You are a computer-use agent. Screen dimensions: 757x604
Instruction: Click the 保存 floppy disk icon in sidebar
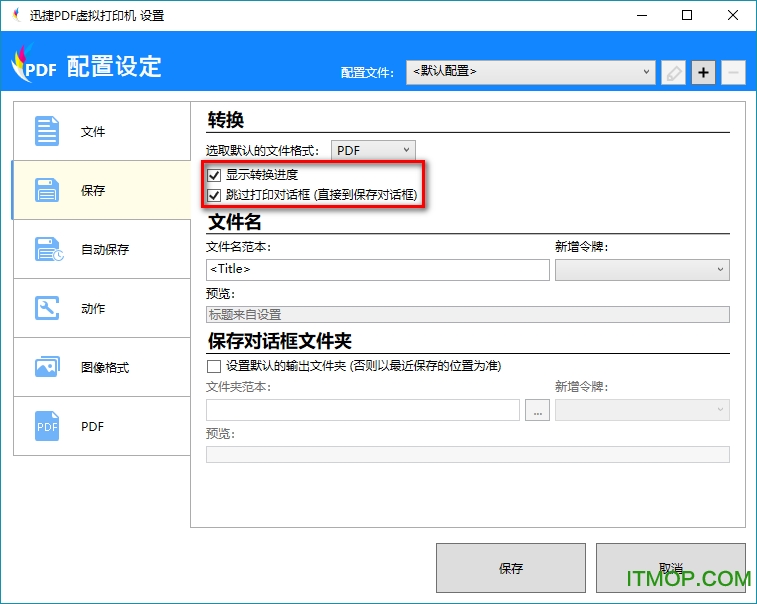pyautogui.click(x=47, y=190)
